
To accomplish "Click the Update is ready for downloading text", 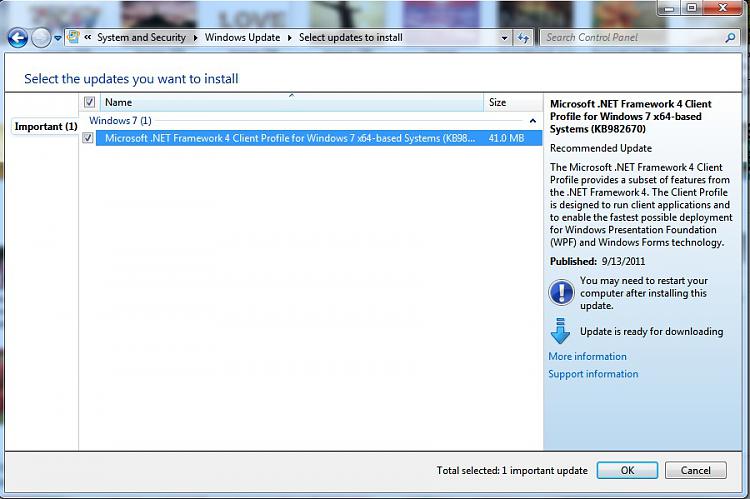I will coord(651,332).
